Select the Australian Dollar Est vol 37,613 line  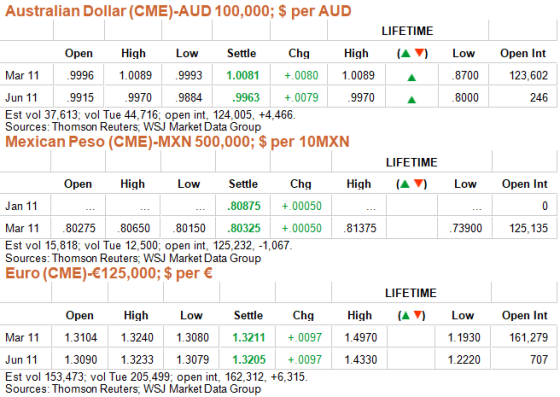(150, 115)
